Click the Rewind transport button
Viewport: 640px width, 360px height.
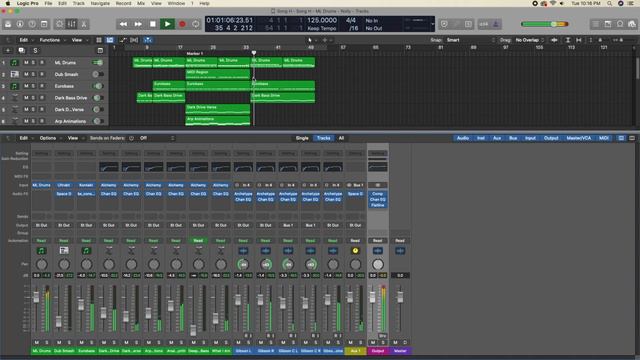(123, 24)
